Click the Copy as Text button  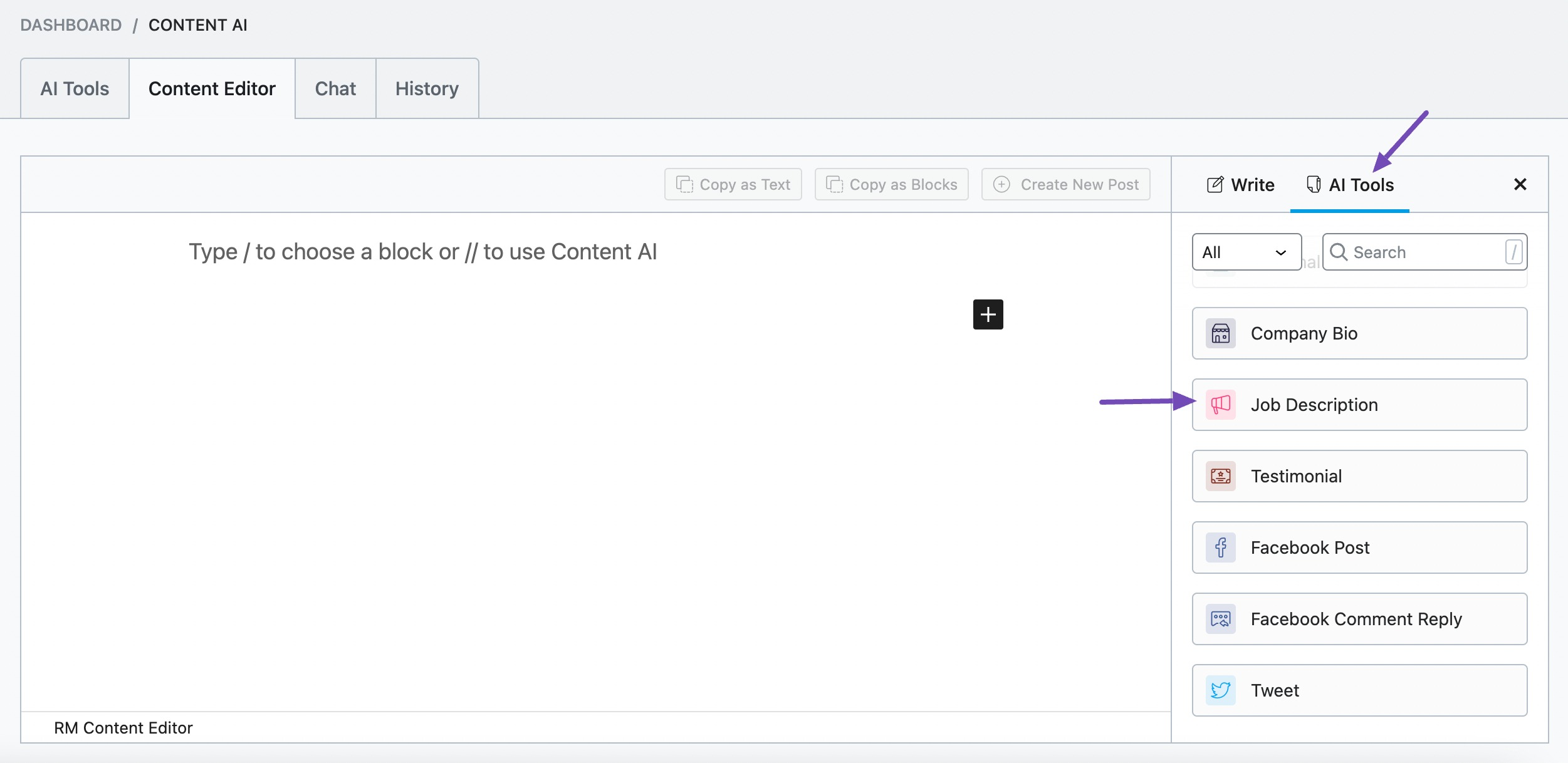click(733, 184)
